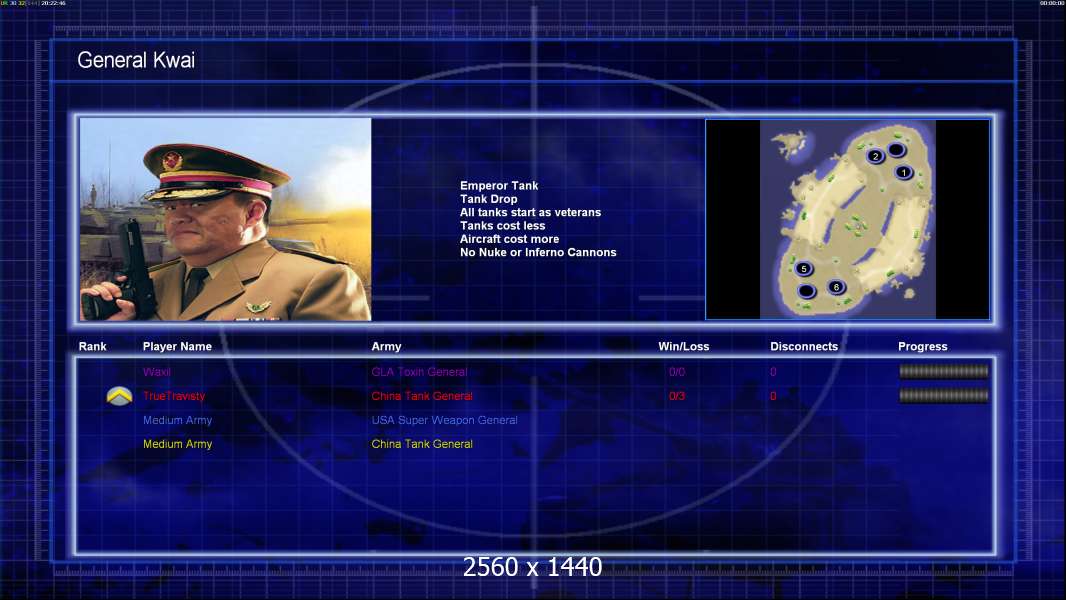Click the General Kwai portrait image

coord(226,219)
